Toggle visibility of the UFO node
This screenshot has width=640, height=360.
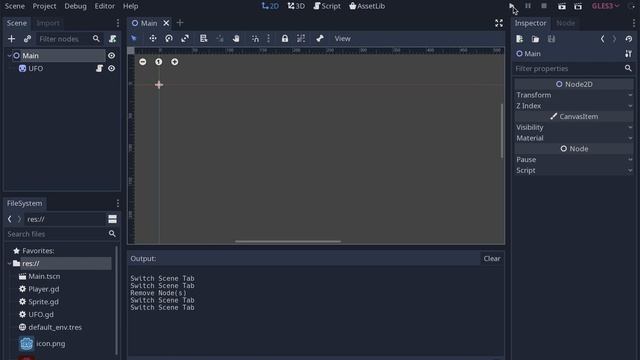coord(111,69)
